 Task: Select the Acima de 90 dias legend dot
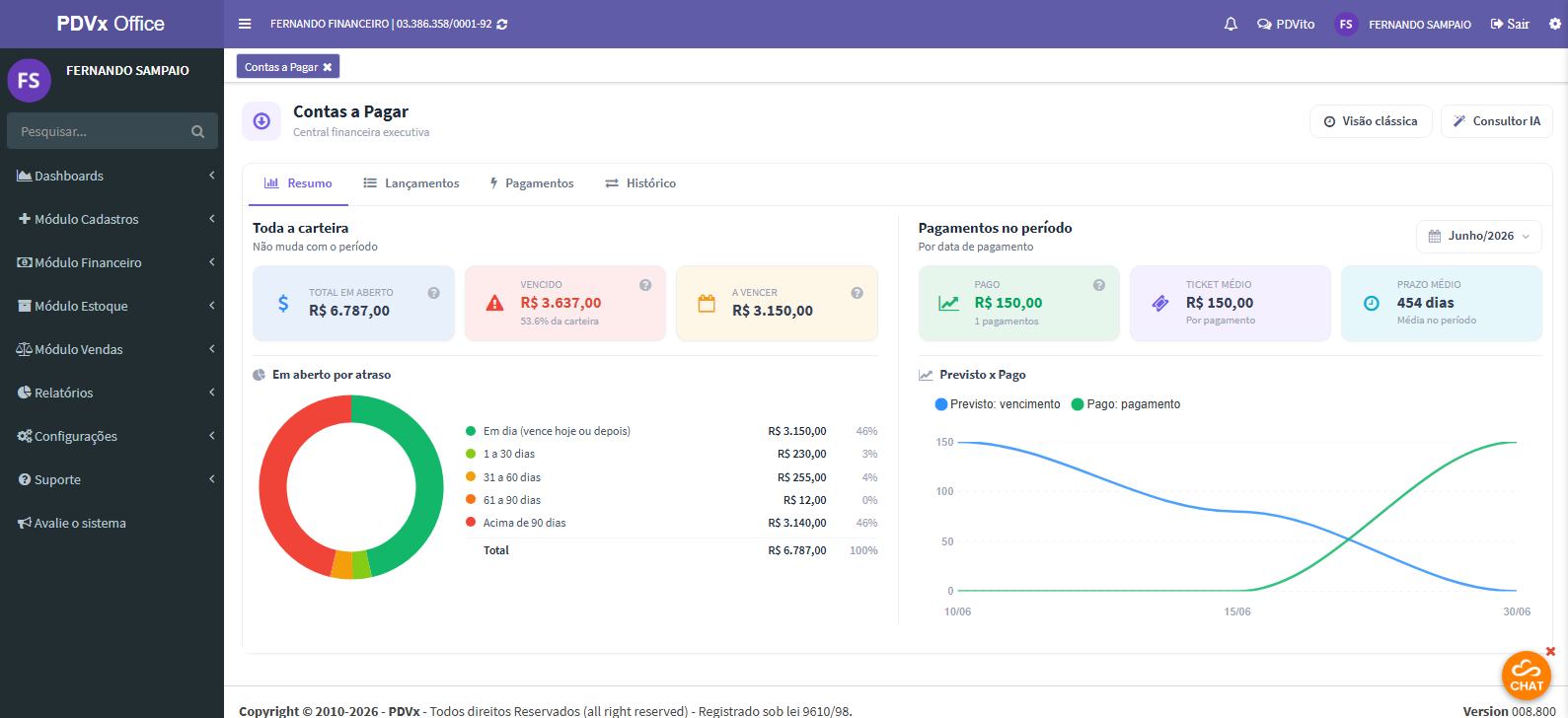(471, 523)
